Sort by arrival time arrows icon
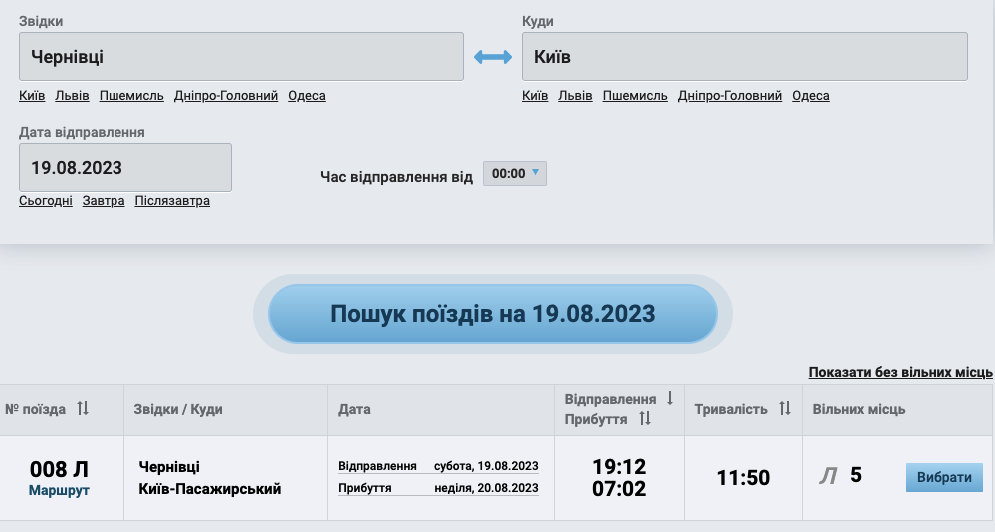Screen dimensions: 995x532 coord(645,419)
